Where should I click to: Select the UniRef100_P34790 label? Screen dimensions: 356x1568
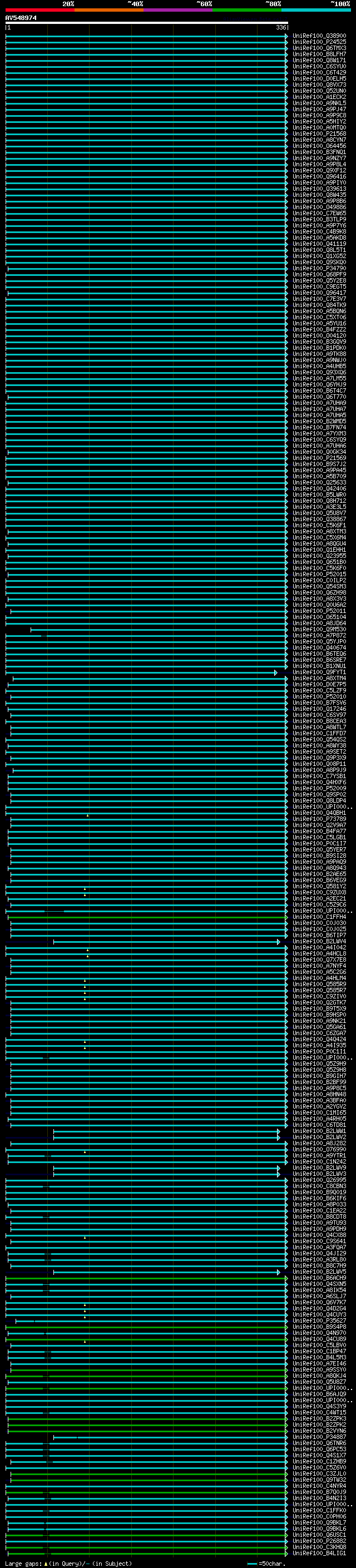point(319,269)
